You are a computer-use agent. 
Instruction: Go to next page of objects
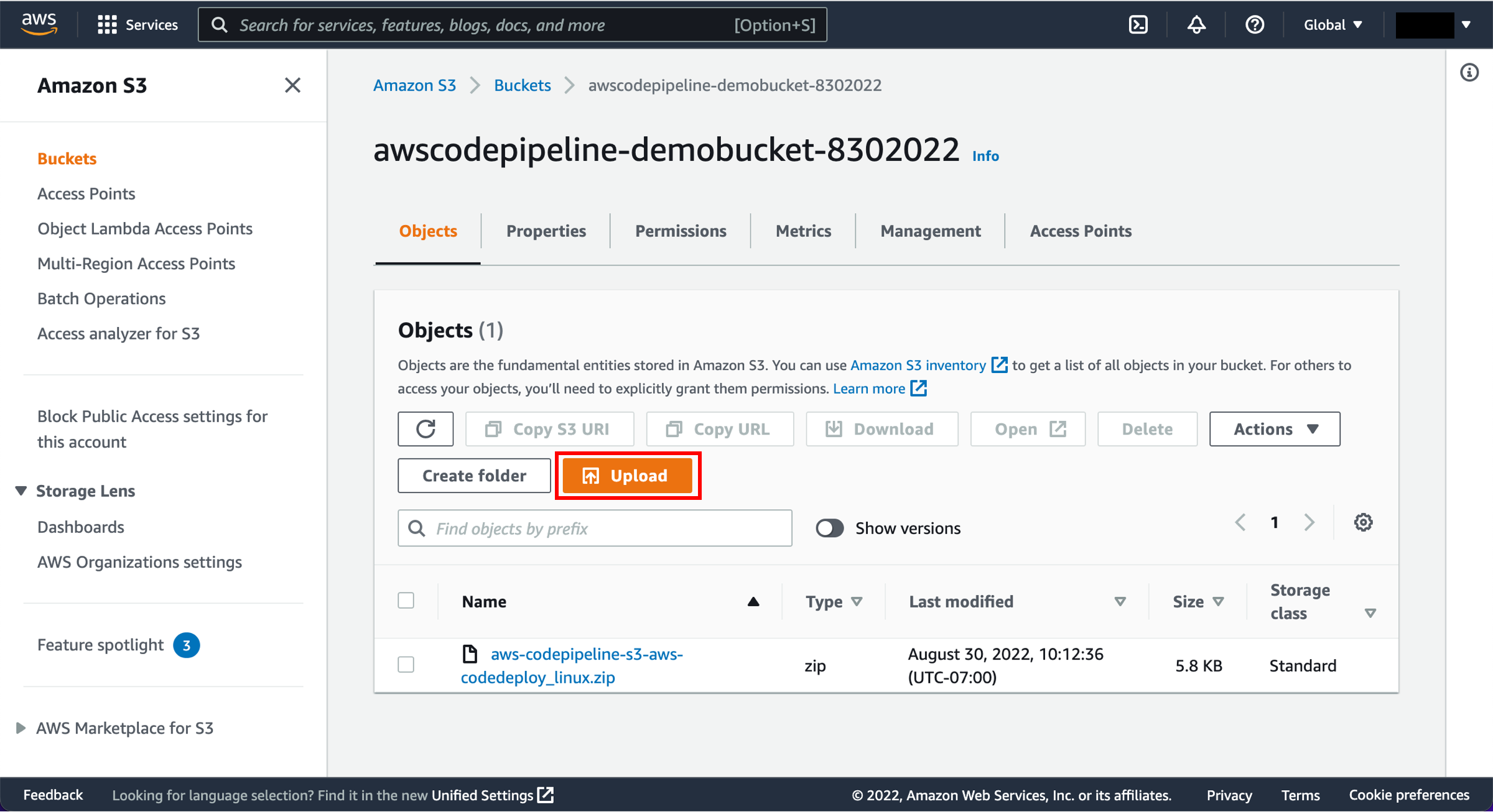[1309, 522]
